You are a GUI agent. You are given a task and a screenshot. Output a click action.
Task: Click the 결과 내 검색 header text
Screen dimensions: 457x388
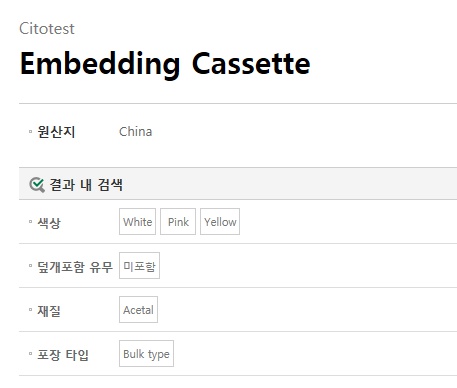[86, 185]
